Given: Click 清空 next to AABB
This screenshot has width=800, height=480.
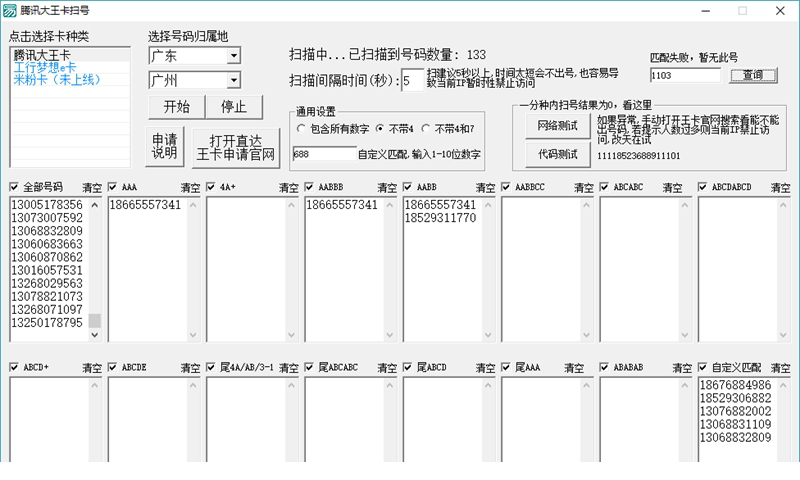Looking at the screenshot, I should coord(486,188).
